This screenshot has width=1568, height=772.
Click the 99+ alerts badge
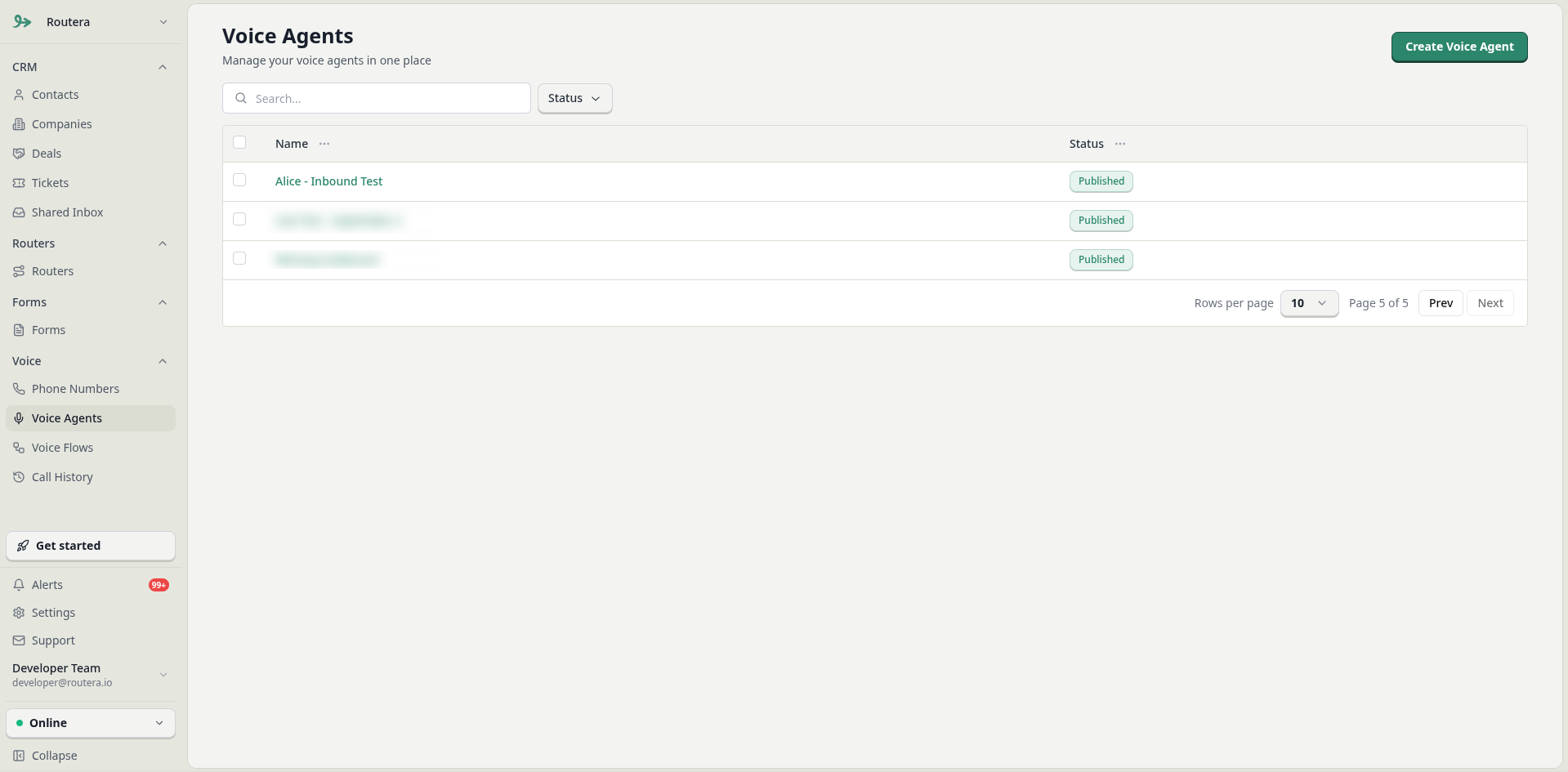point(159,585)
